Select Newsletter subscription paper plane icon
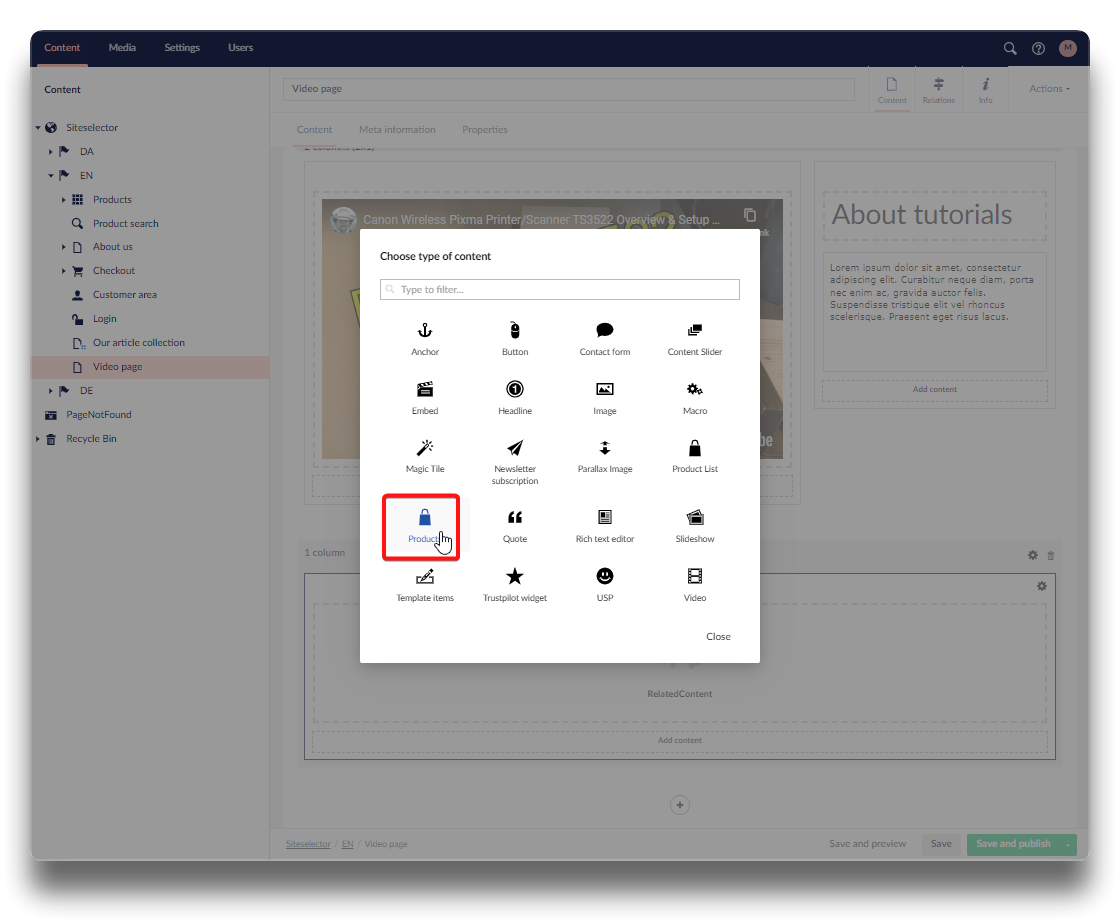The image size is (1120, 923). [x=515, y=448]
